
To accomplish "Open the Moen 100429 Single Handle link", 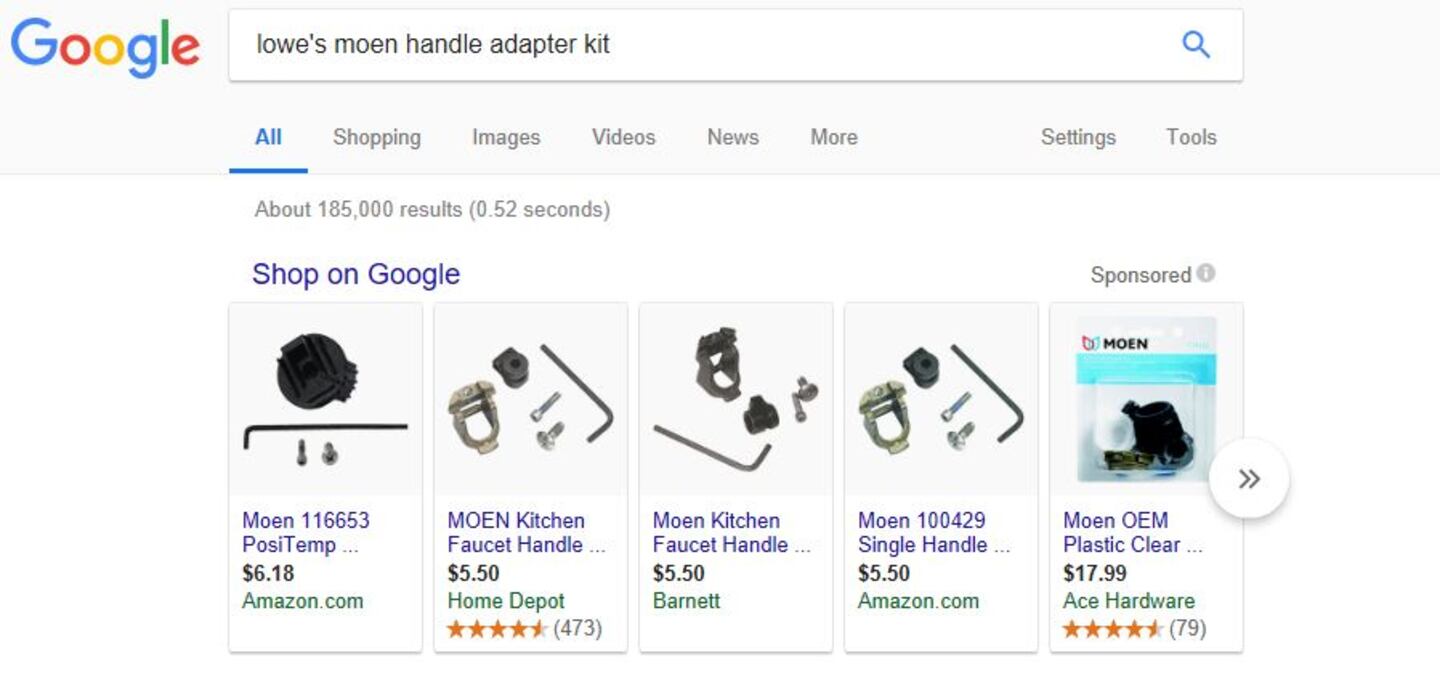I will 933,533.
